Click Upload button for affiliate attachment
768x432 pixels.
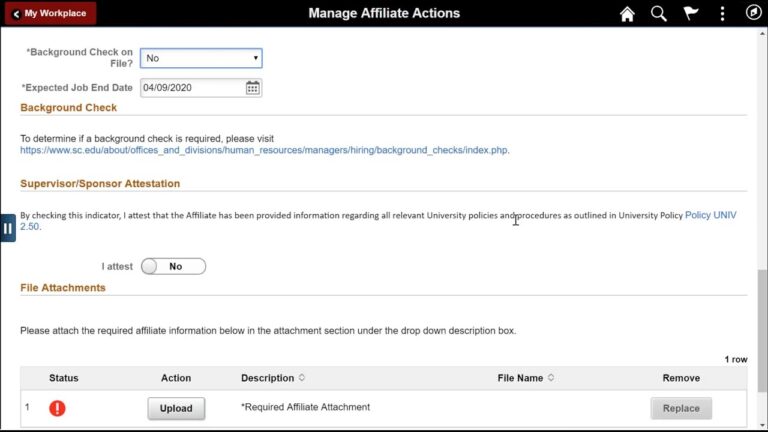(176, 408)
